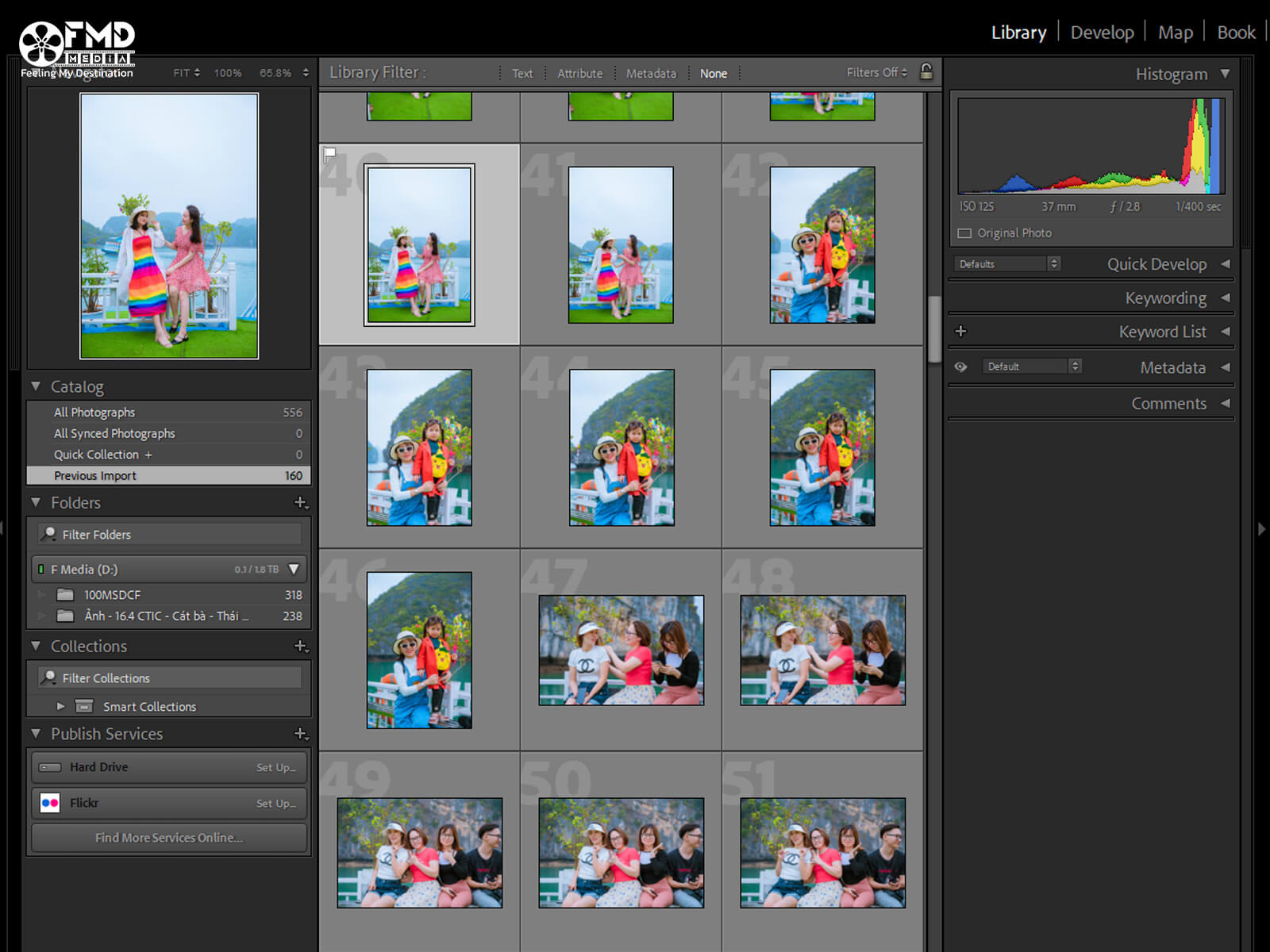Expand the Comments panel
1270x952 pixels.
(x=1226, y=403)
